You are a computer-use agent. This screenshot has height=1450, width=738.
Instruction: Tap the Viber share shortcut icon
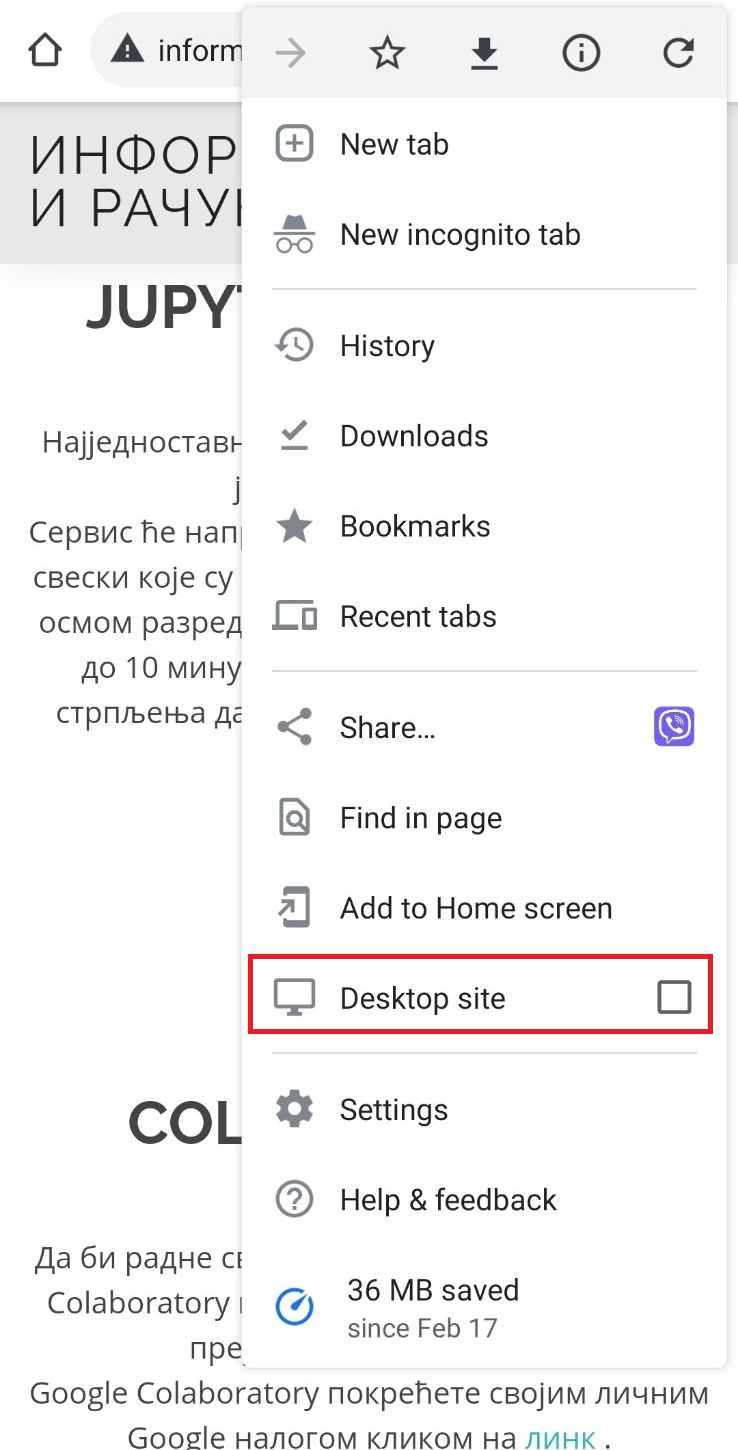674,727
